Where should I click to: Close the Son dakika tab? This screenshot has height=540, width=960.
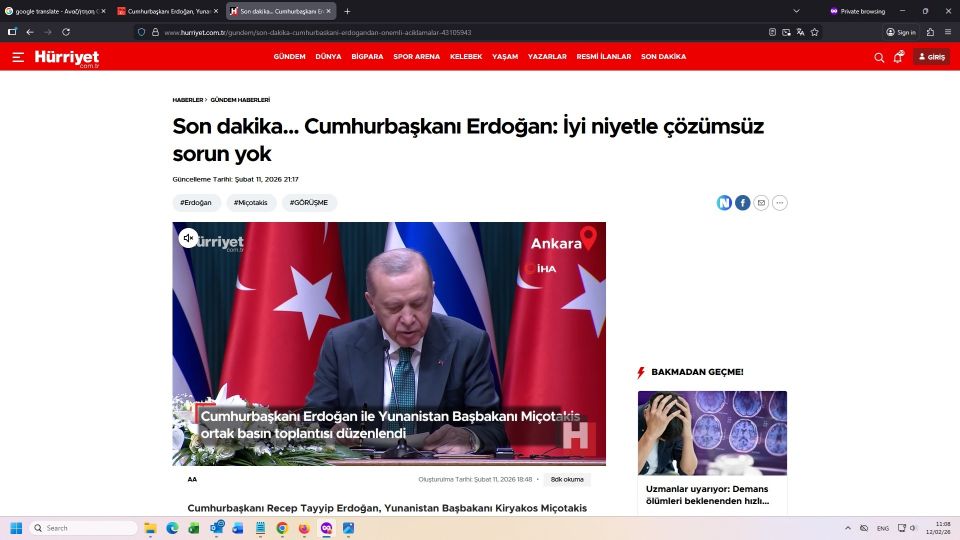click(x=328, y=11)
